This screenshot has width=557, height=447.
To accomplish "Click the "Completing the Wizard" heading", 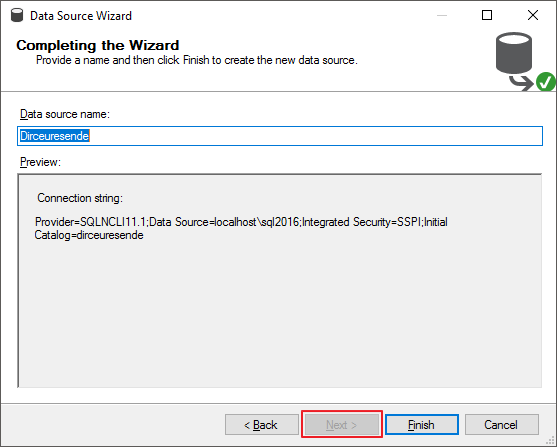I will [98, 45].
